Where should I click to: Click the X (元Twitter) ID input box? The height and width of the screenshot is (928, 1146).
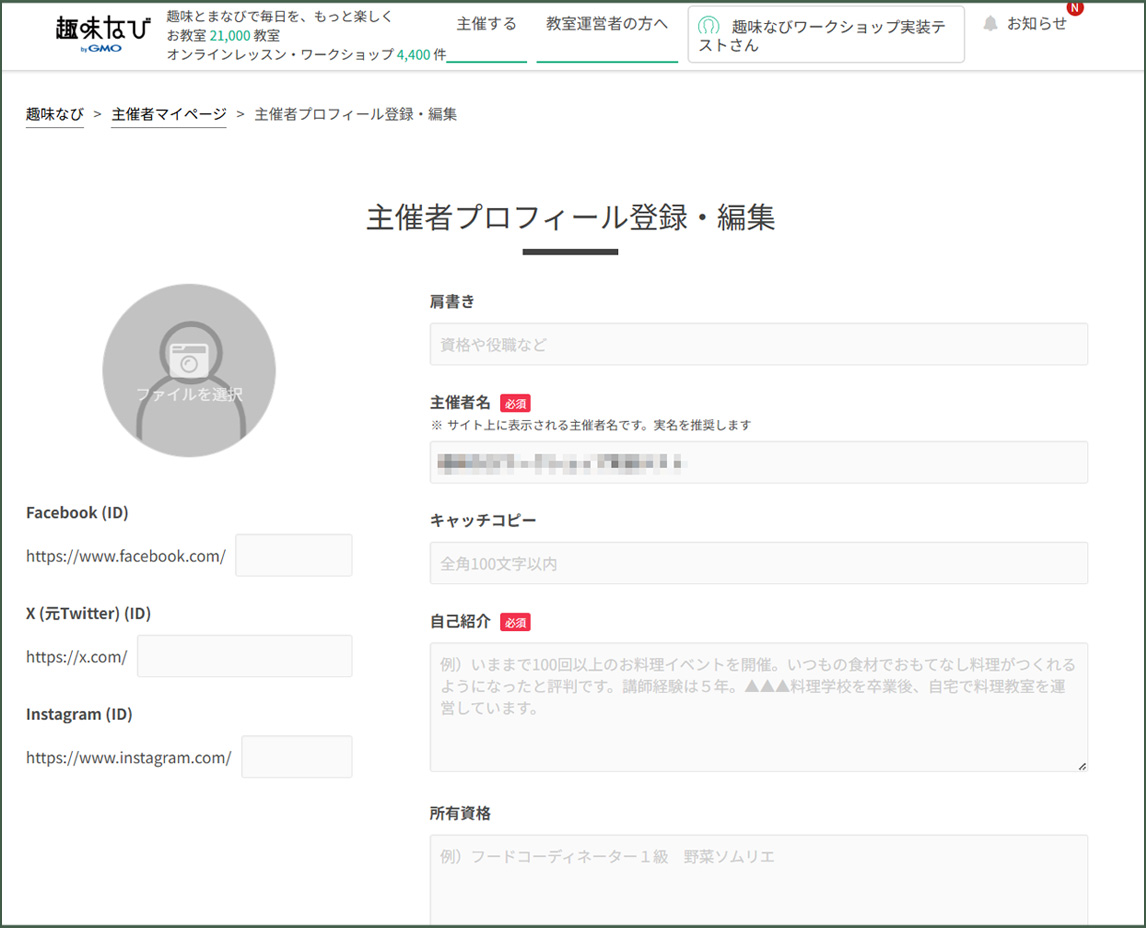(x=245, y=656)
